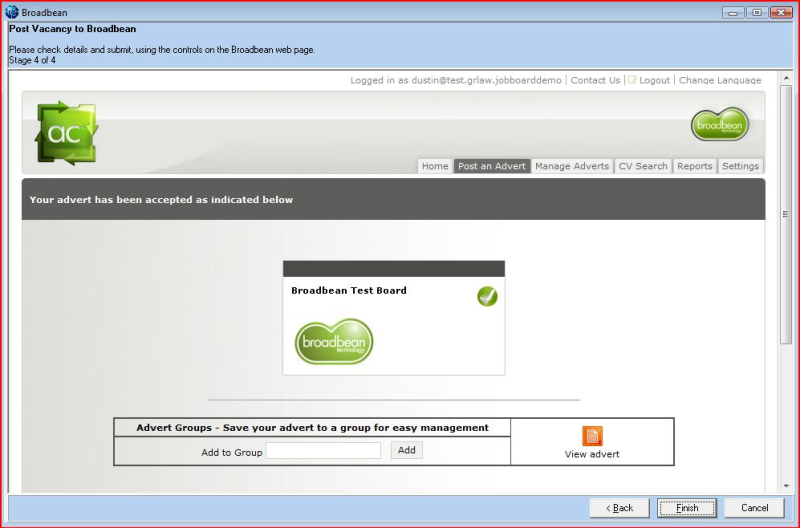Viewport: 800px width, 528px height.
Task: Click the Broadbean Technology logo in board card
Action: point(334,341)
